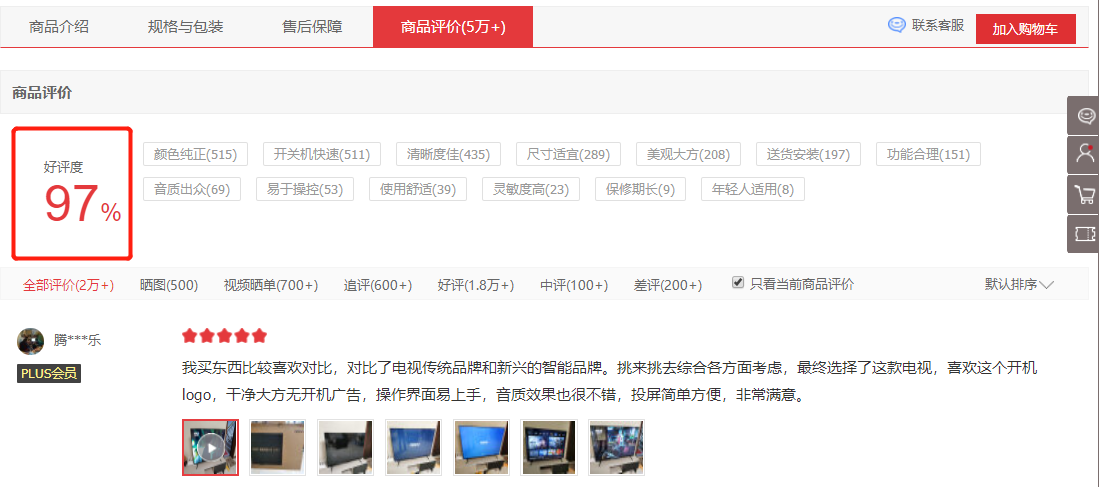Viewport: 1099px width, 487px height.
Task: Select the 易于操控(53) tag
Action: coord(305,189)
